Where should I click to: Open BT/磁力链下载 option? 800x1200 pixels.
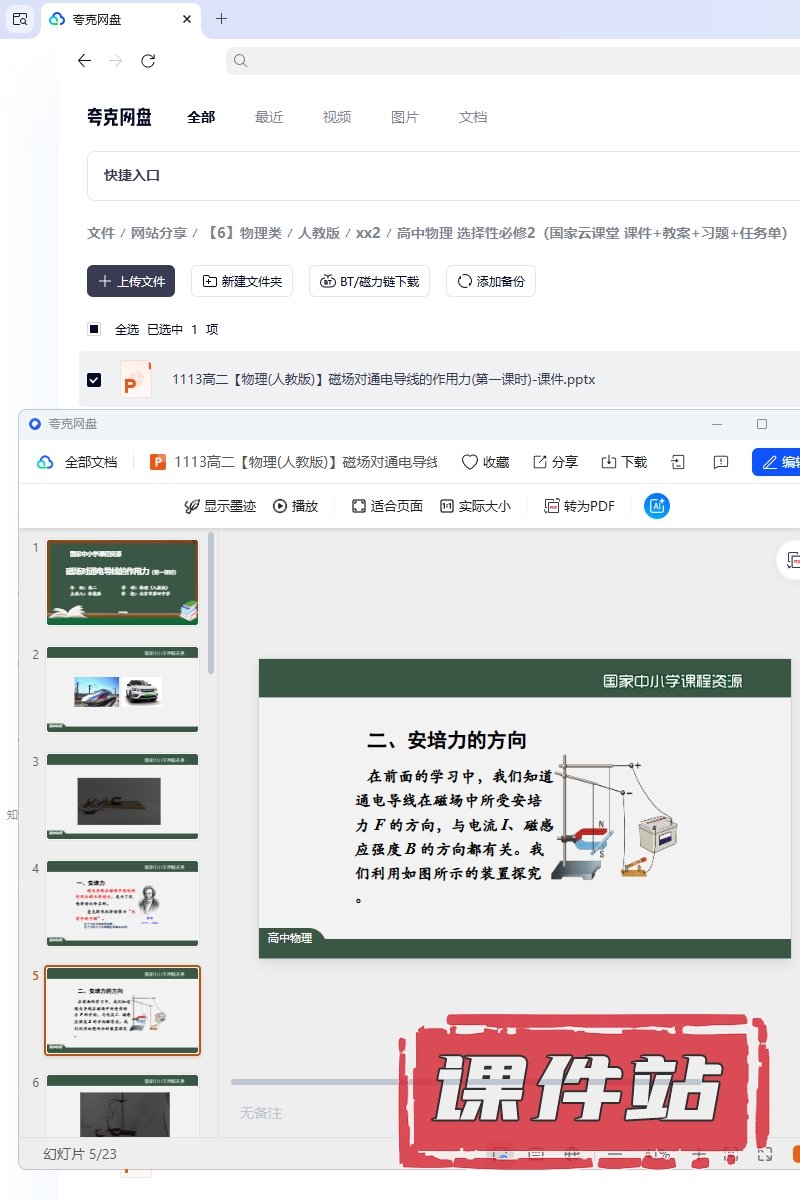[x=369, y=281]
